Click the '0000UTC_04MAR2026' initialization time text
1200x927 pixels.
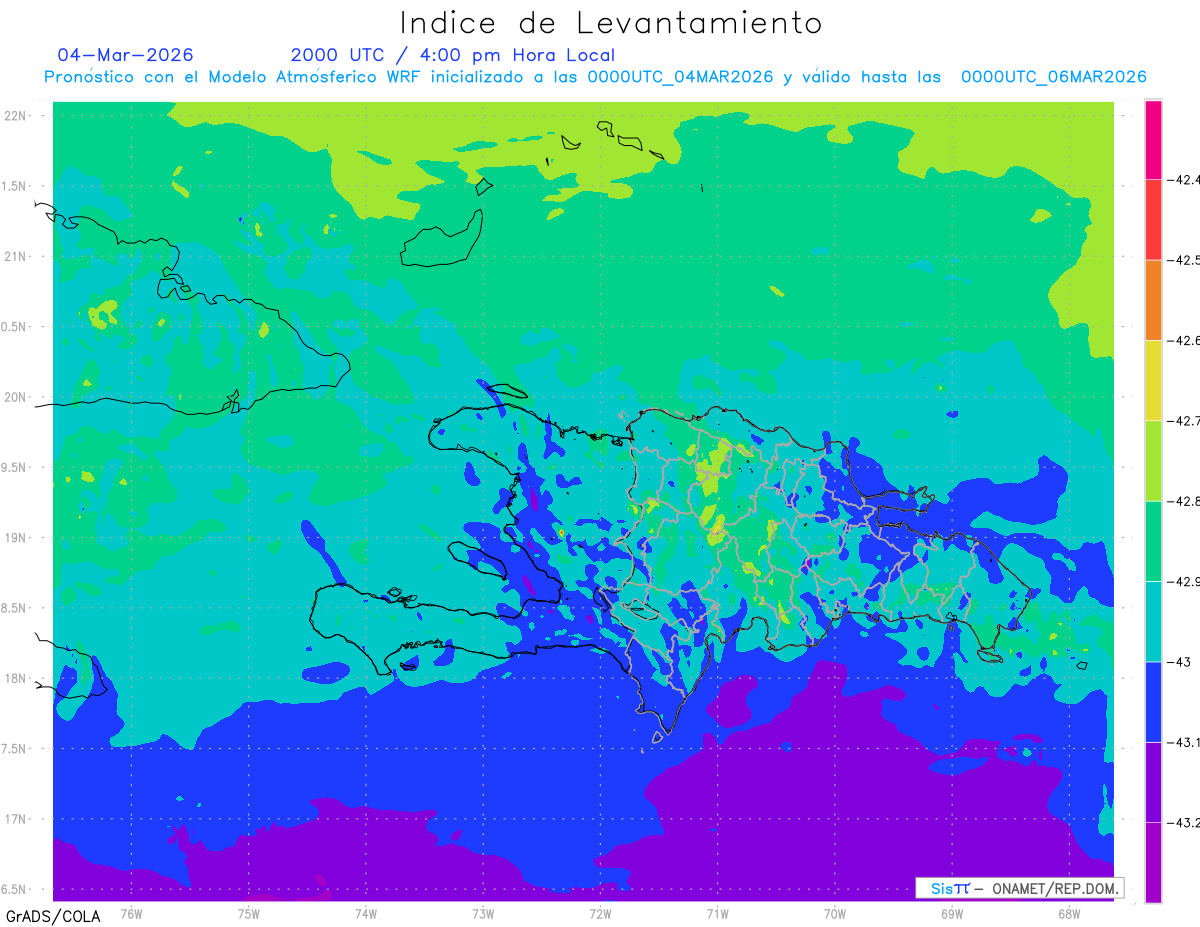pos(680,77)
